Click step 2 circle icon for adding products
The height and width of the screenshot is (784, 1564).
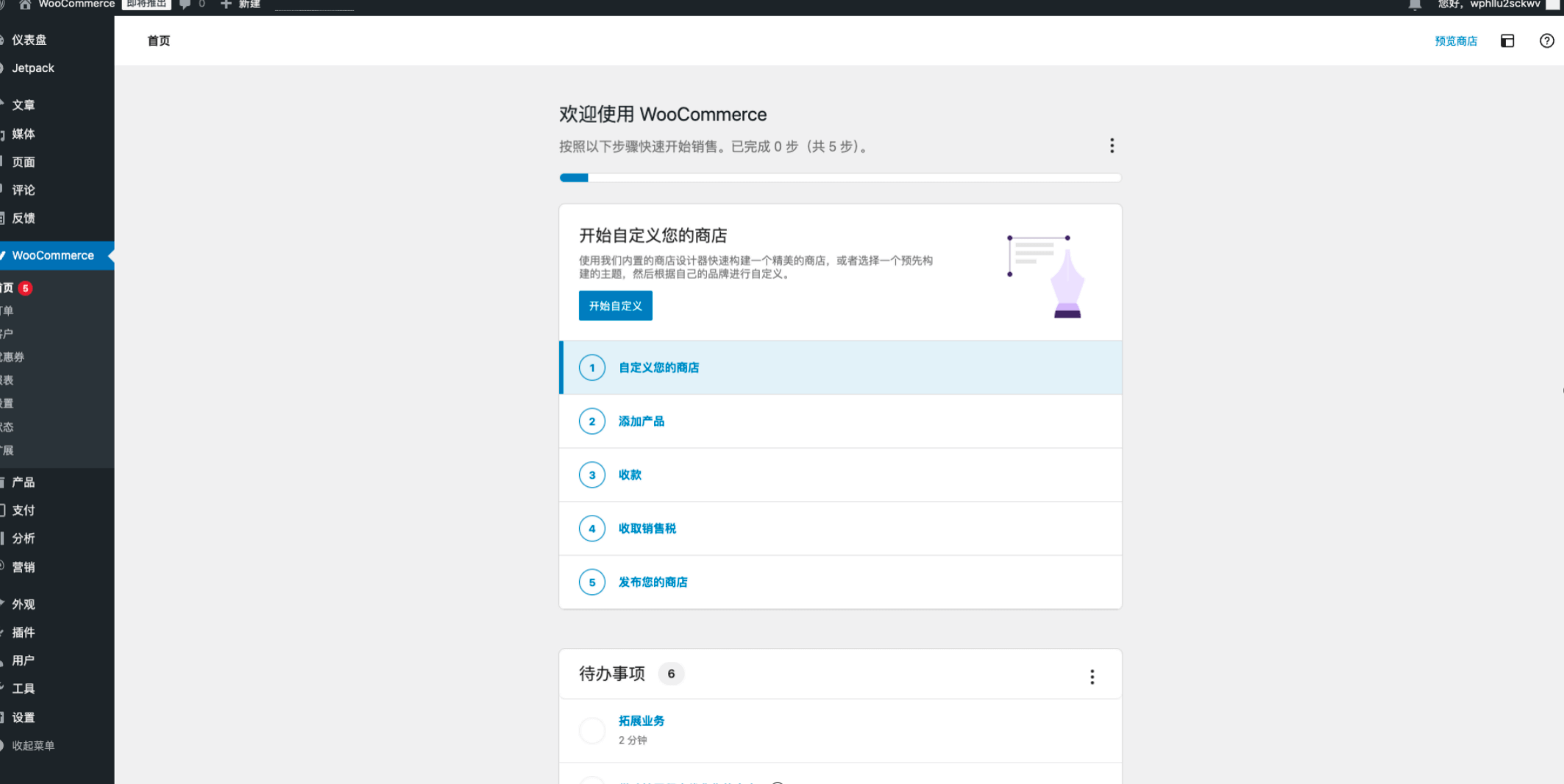[591, 421]
